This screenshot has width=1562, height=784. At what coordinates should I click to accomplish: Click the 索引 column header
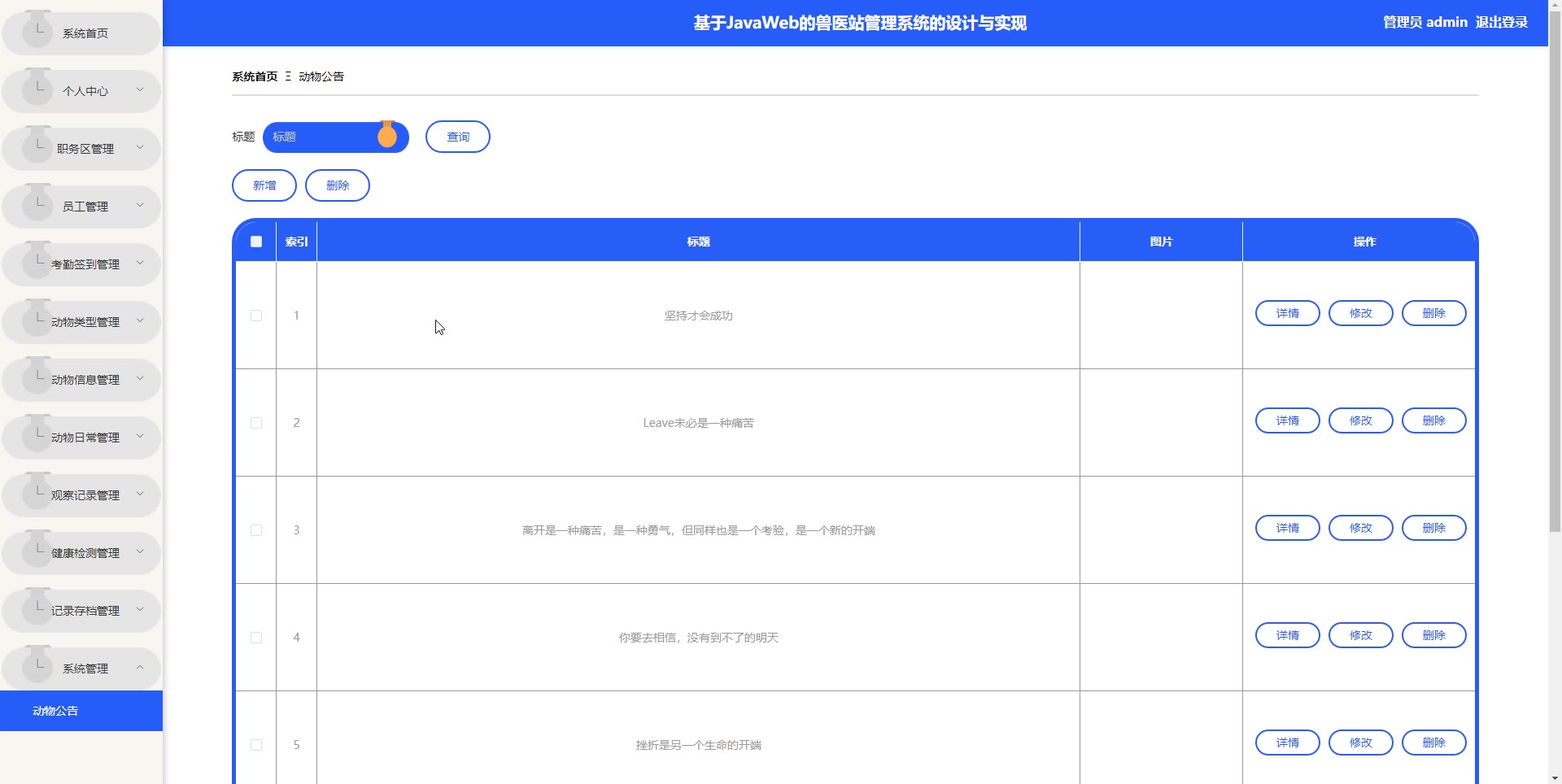(x=296, y=242)
